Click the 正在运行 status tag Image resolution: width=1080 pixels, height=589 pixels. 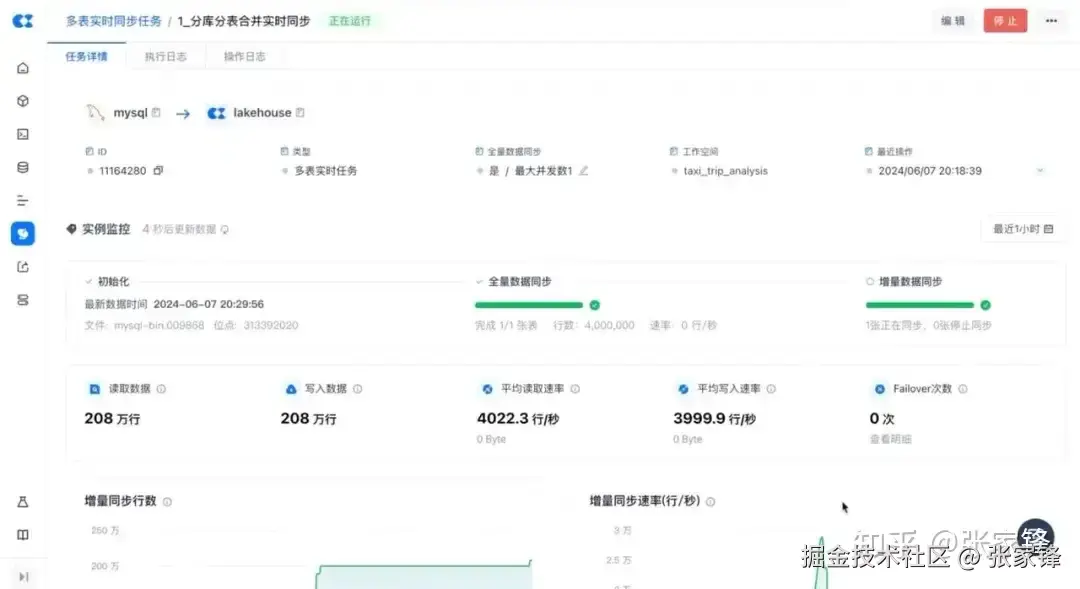pyautogui.click(x=350, y=21)
